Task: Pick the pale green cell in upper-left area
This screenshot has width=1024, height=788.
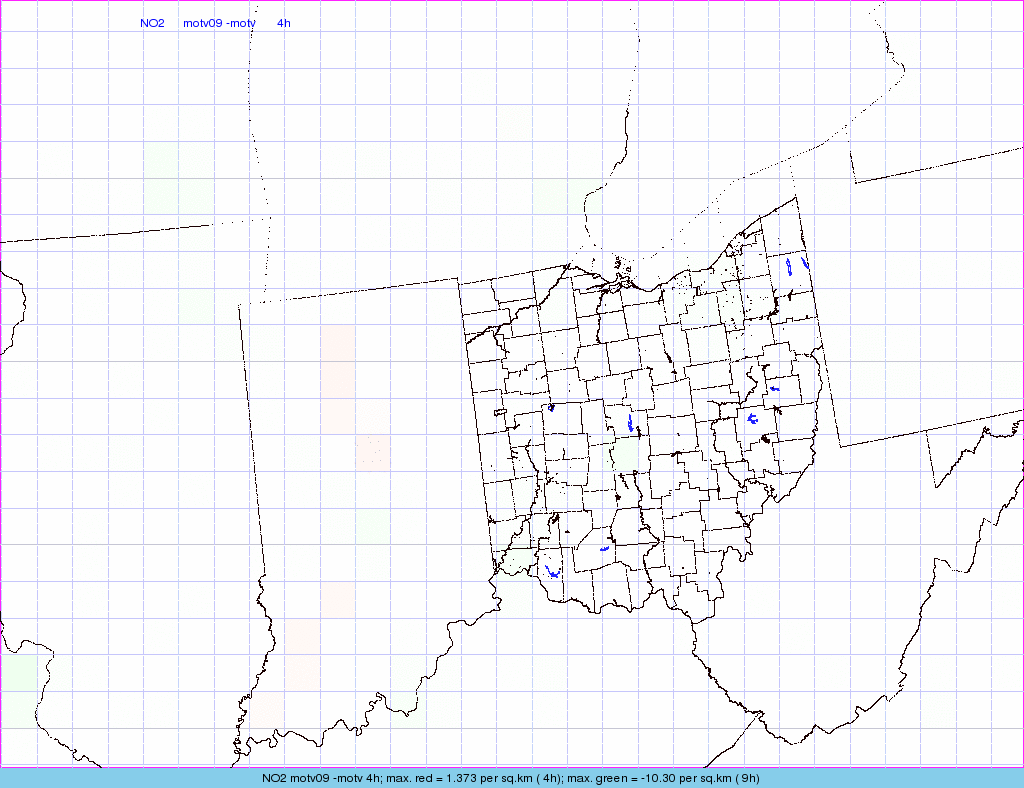Action: pyautogui.click(x=177, y=177)
